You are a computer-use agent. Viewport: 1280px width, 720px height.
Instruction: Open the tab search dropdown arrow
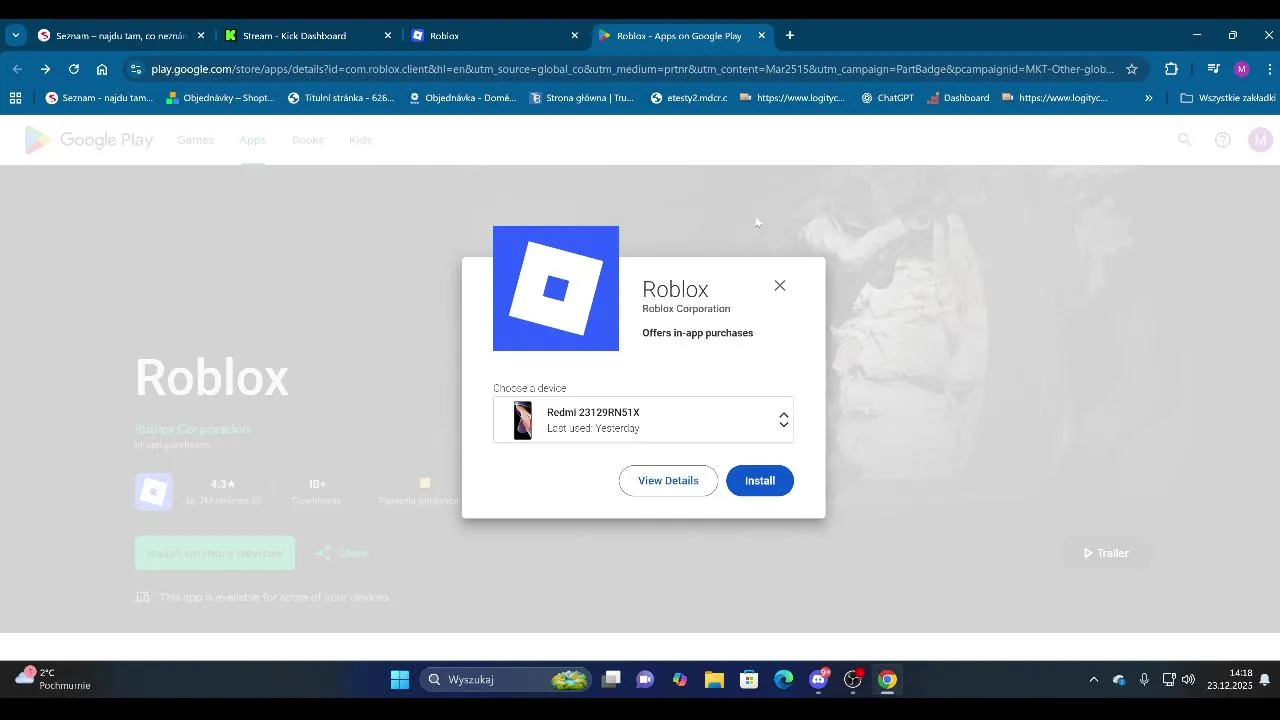(x=15, y=35)
